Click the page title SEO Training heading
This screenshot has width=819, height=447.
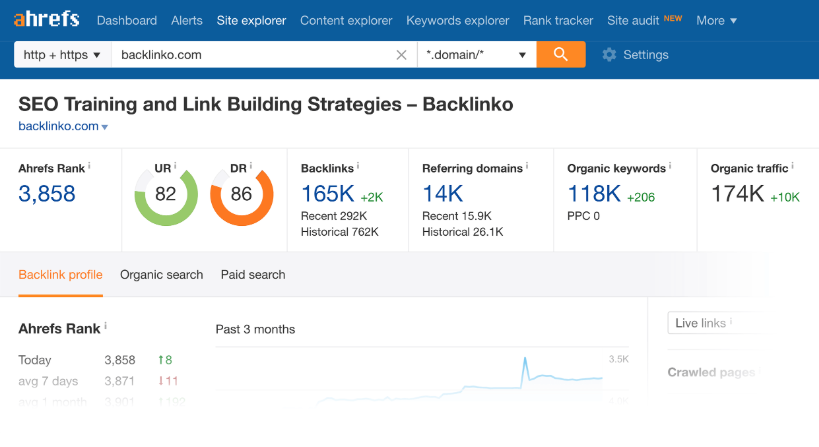tap(266, 104)
